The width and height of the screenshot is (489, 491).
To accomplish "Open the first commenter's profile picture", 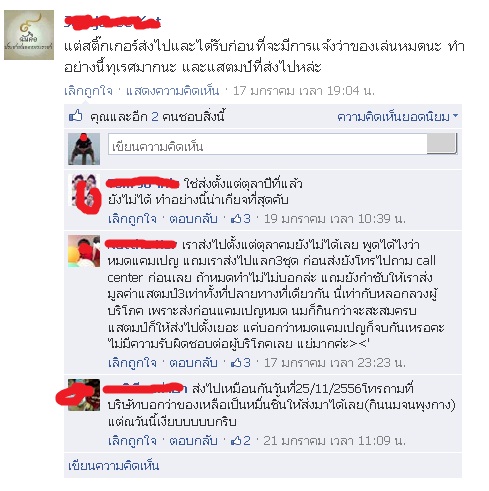I will [84, 190].
